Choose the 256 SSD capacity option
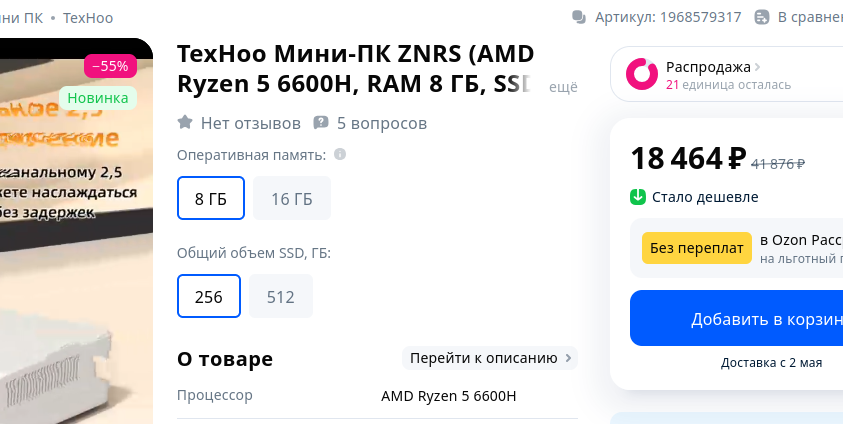Viewport: 843px width, 424px height. (209, 296)
